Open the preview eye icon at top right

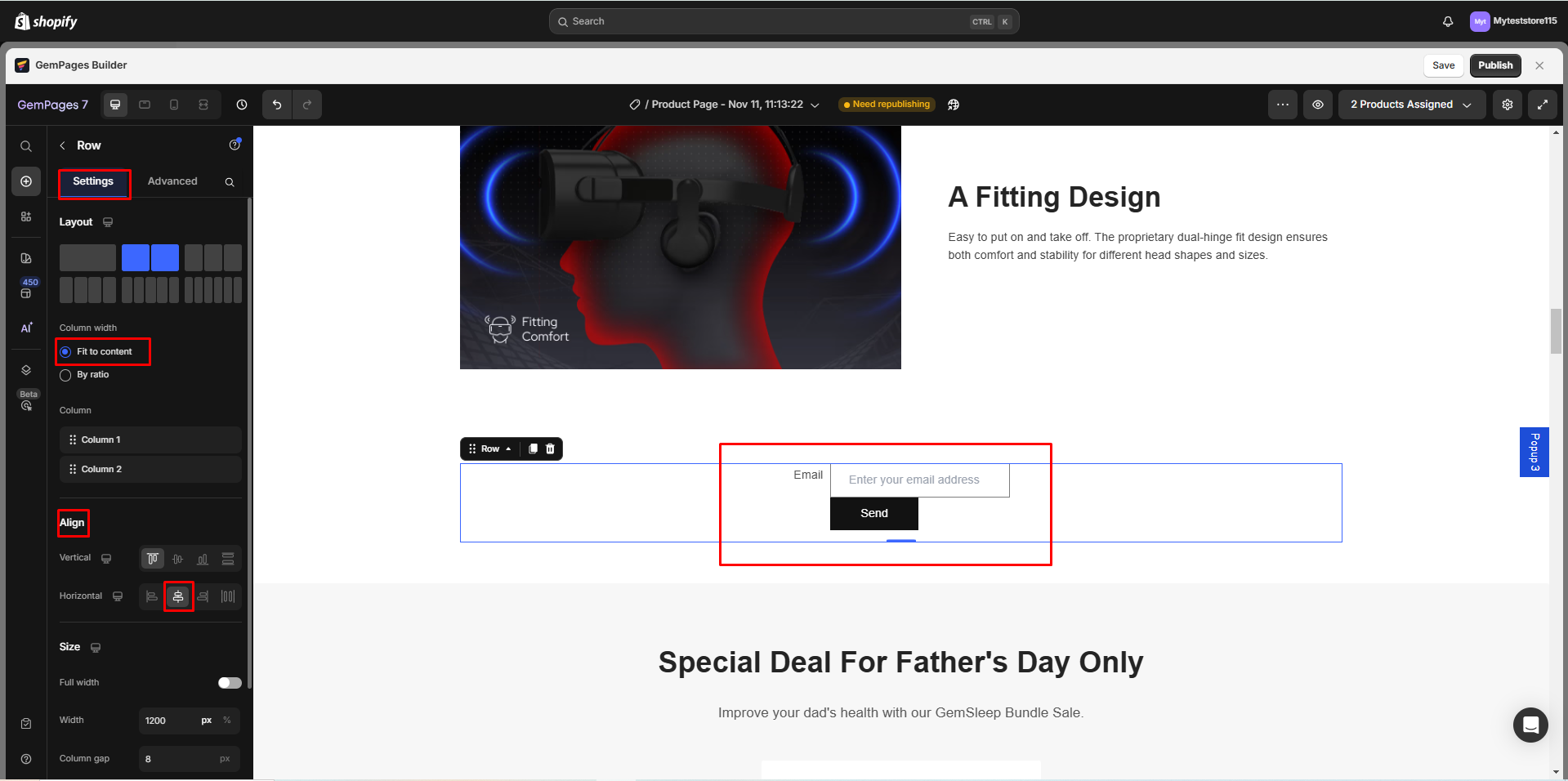[x=1317, y=105]
